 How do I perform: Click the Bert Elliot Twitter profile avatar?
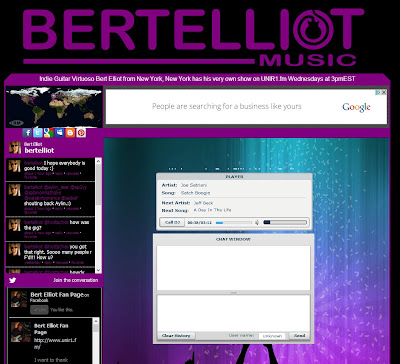[15, 147]
